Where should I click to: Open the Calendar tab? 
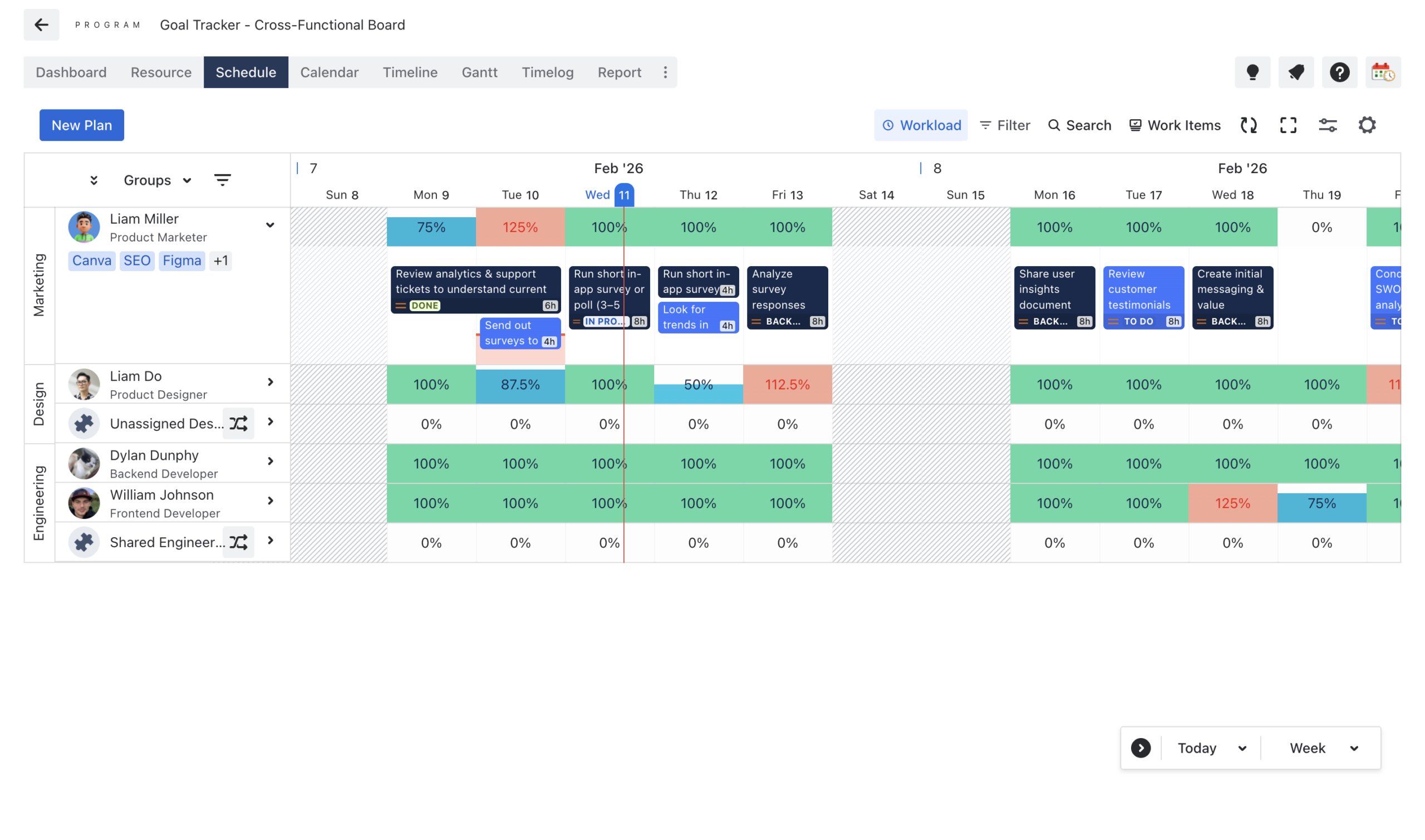[330, 72]
